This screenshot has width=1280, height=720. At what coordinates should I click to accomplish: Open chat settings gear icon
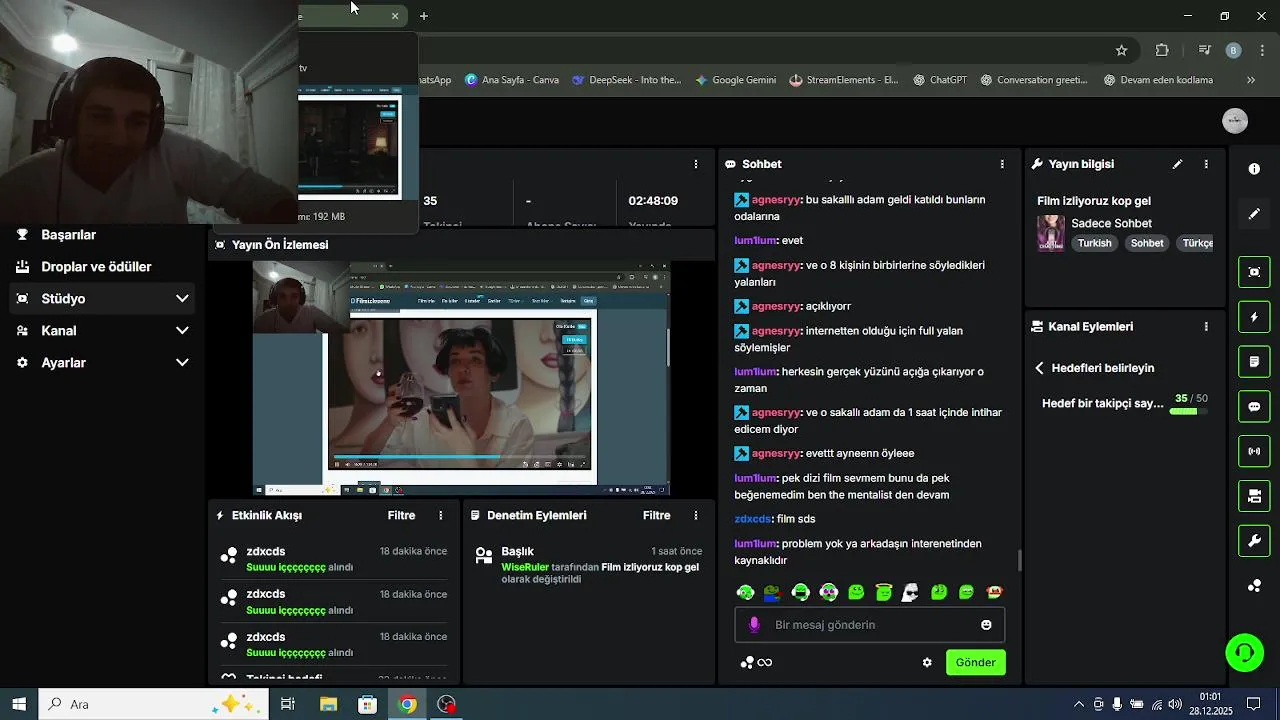click(x=927, y=662)
